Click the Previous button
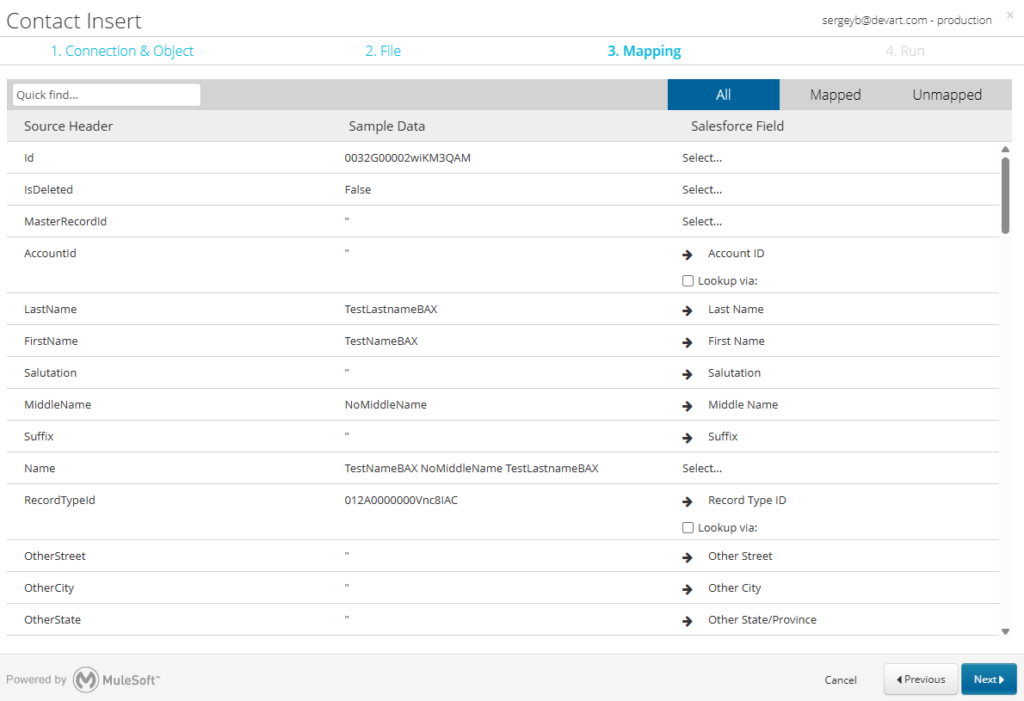The height and width of the screenshot is (701, 1024). 921,679
